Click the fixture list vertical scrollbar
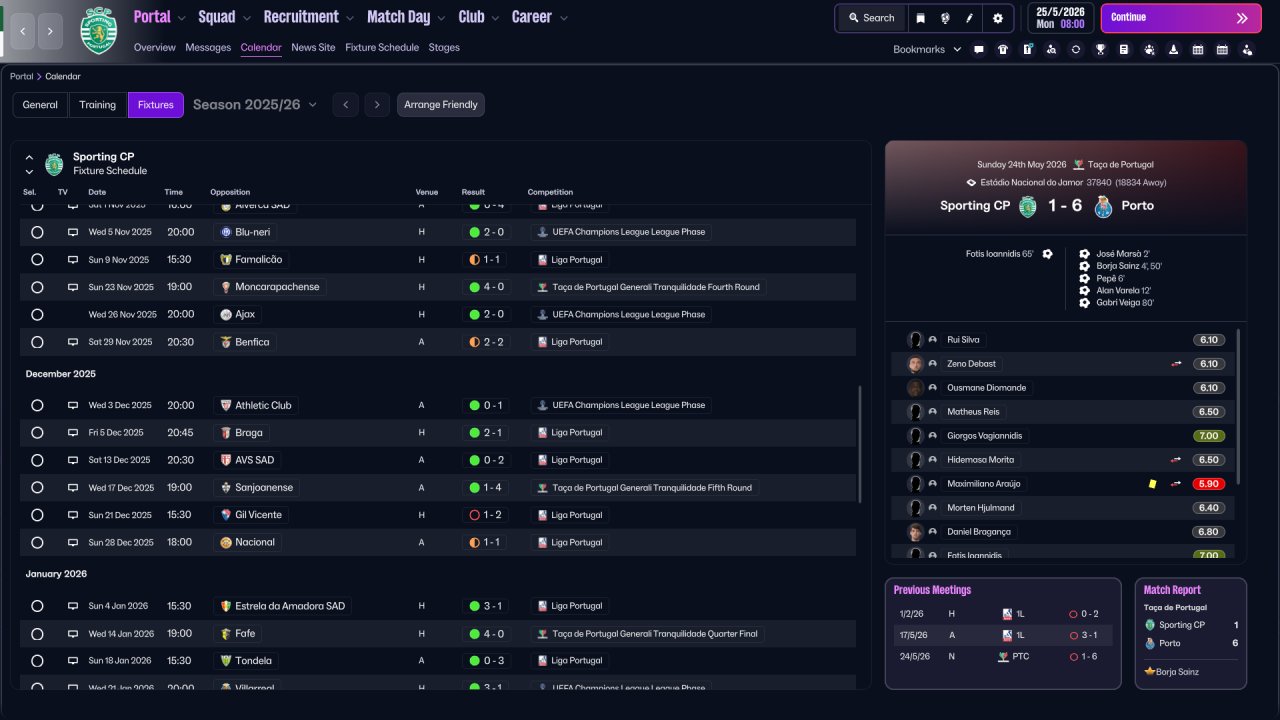1280x720 pixels. 859,444
